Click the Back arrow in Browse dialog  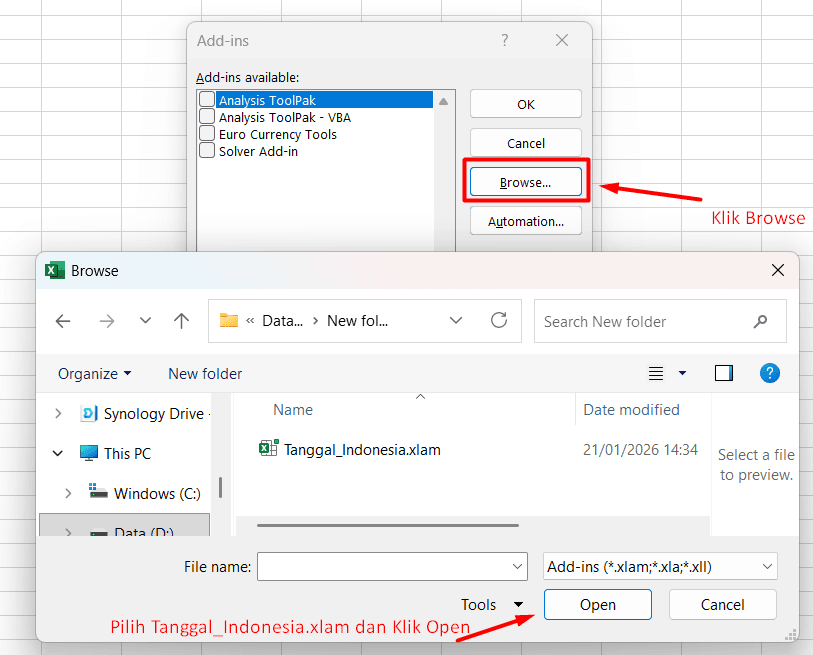(x=63, y=321)
